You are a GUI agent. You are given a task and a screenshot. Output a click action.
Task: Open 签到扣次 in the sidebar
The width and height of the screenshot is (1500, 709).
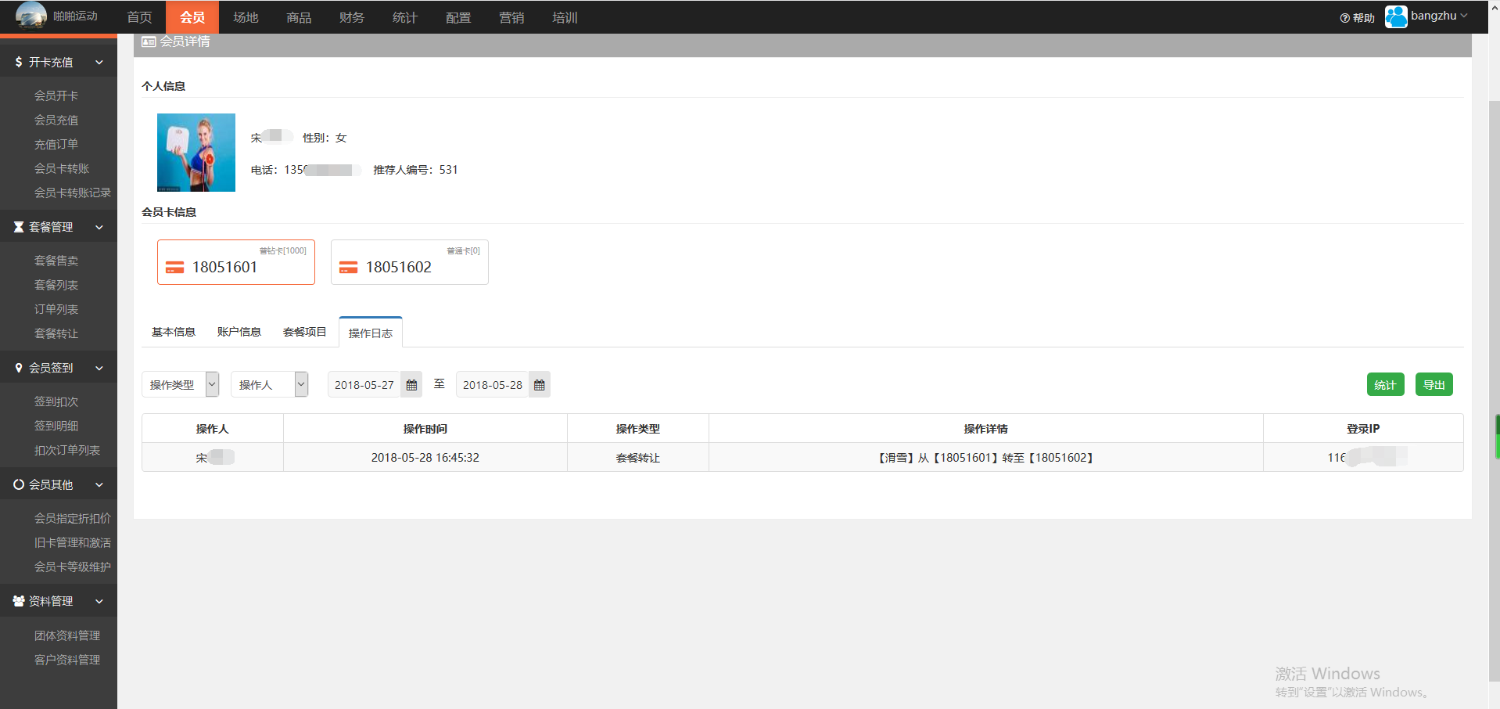[56, 402]
